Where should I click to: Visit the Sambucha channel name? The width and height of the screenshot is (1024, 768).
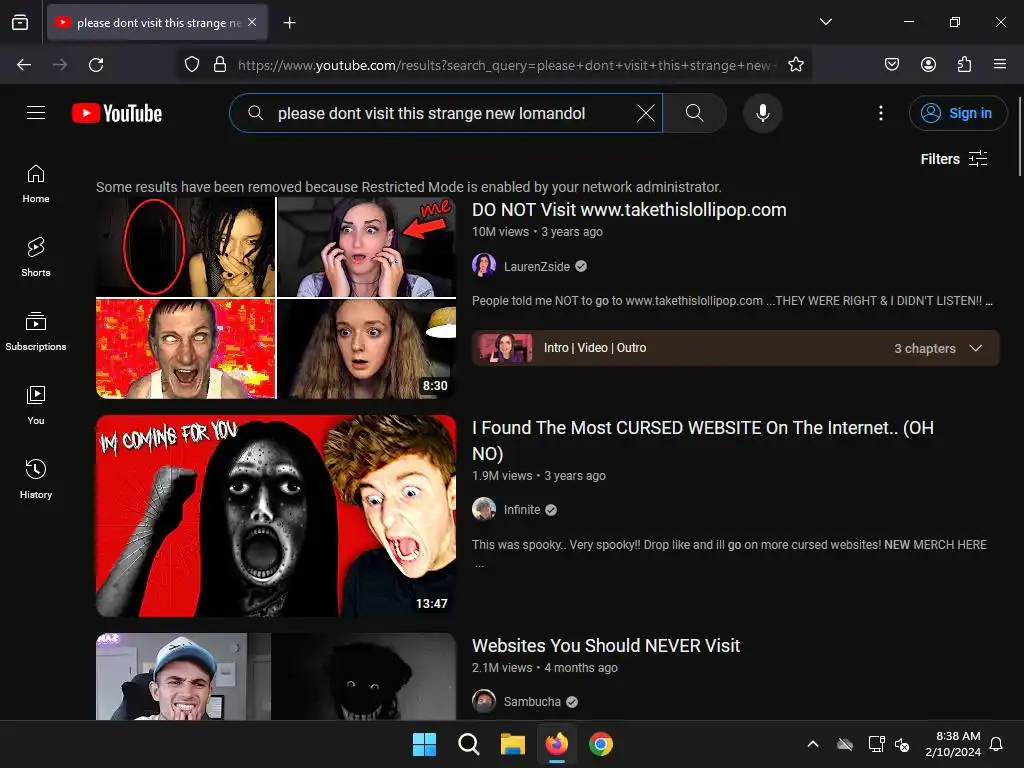click(532, 701)
